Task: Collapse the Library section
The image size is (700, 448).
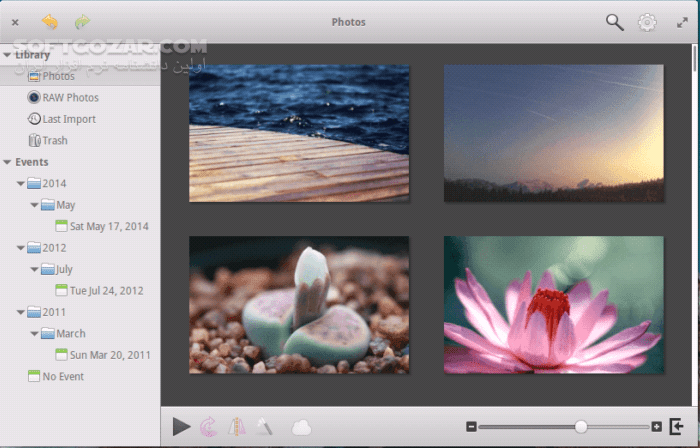Action: pyautogui.click(x=7, y=55)
